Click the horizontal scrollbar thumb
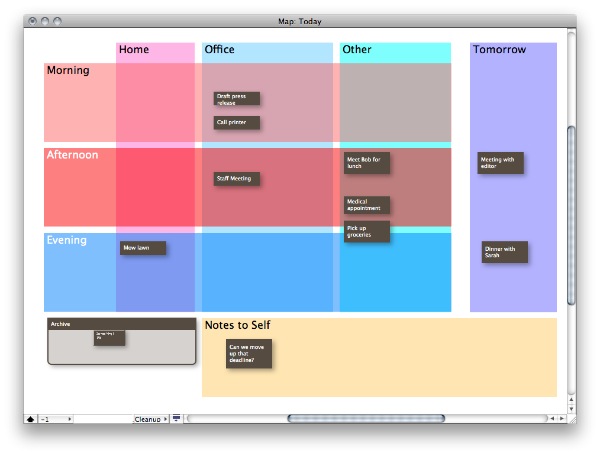600x456 pixels. [347, 419]
